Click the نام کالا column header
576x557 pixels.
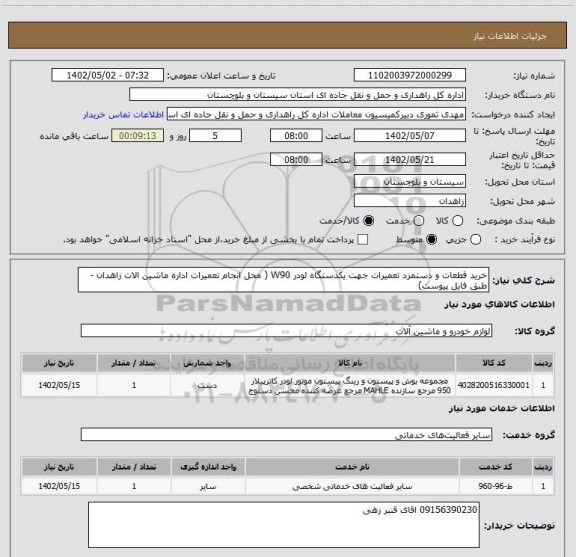click(x=350, y=363)
